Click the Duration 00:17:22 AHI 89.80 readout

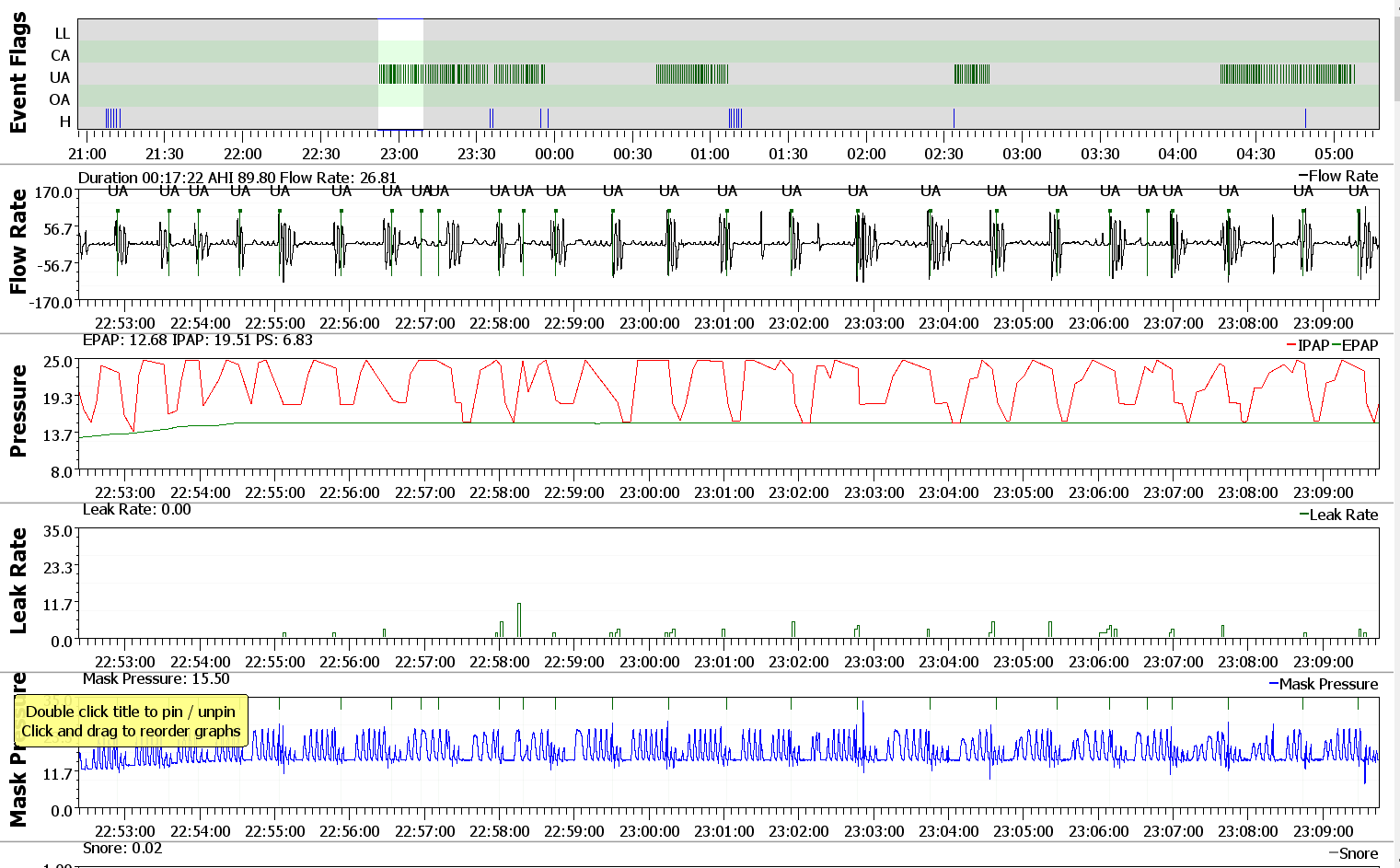(x=237, y=178)
